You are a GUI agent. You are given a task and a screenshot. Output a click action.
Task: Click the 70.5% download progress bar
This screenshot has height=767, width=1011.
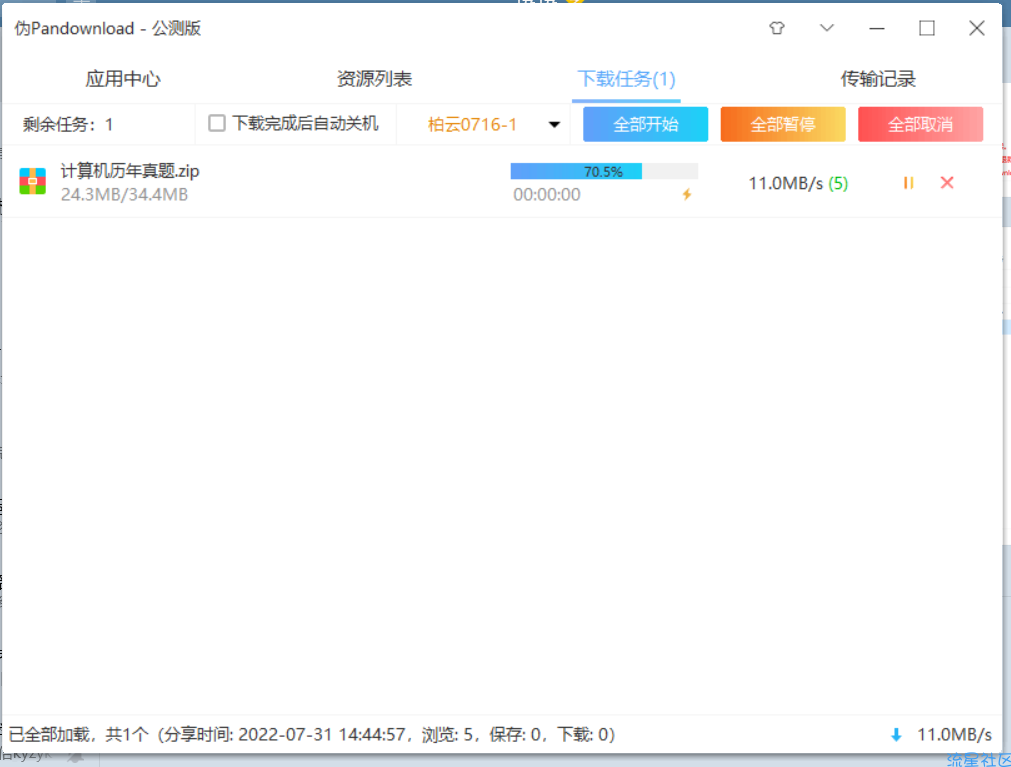(x=604, y=171)
